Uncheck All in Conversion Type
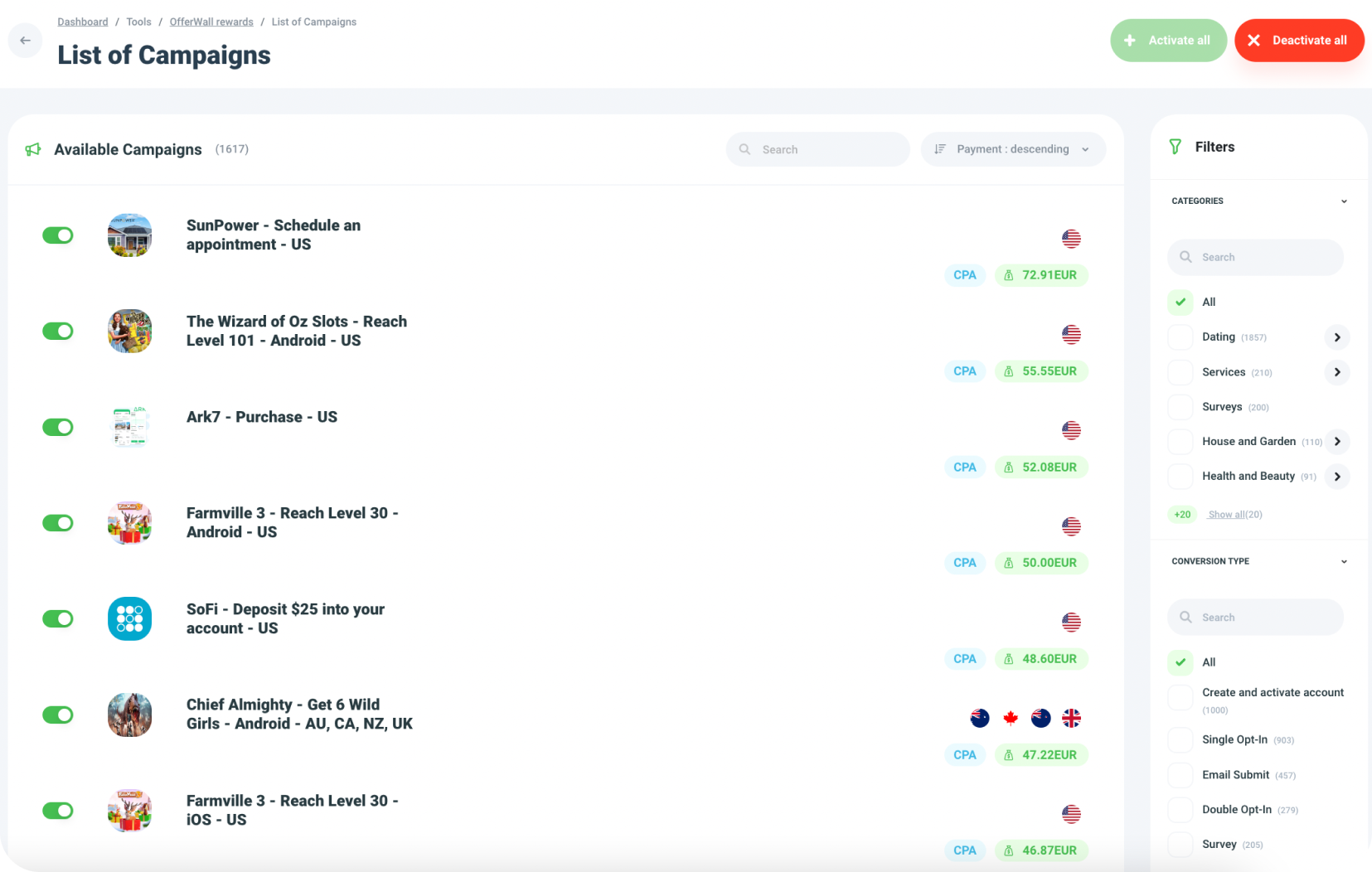This screenshot has width=1372, height=872. (x=1181, y=662)
